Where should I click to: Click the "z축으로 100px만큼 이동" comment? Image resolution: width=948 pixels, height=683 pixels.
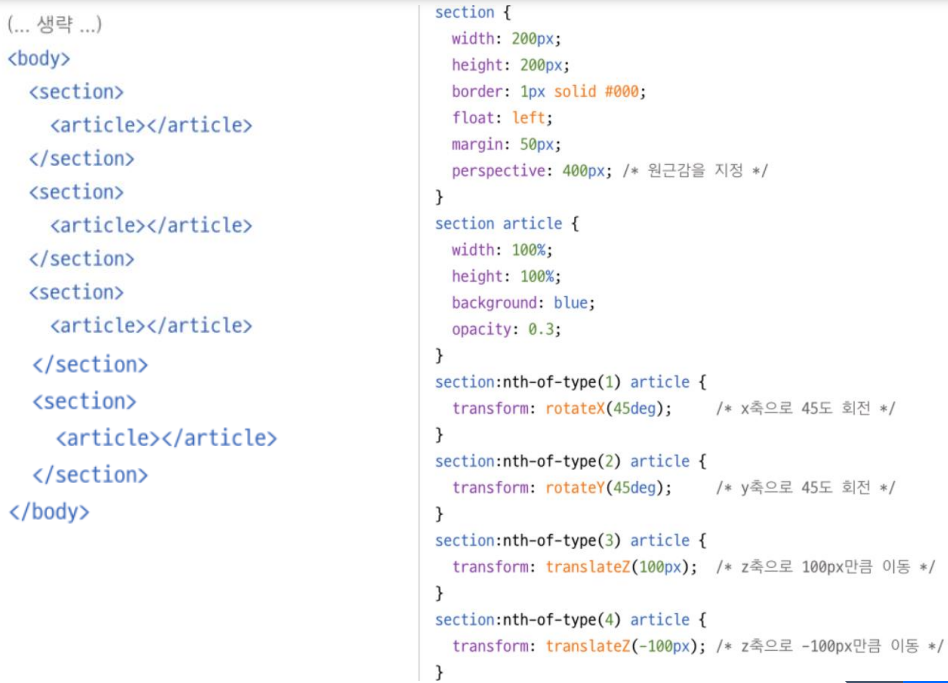825,567
